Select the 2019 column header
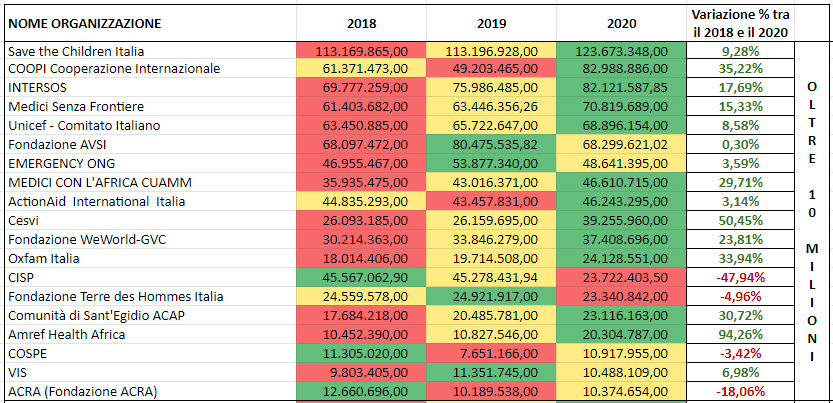Image resolution: width=833 pixels, height=403 pixels. tap(491, 22)
